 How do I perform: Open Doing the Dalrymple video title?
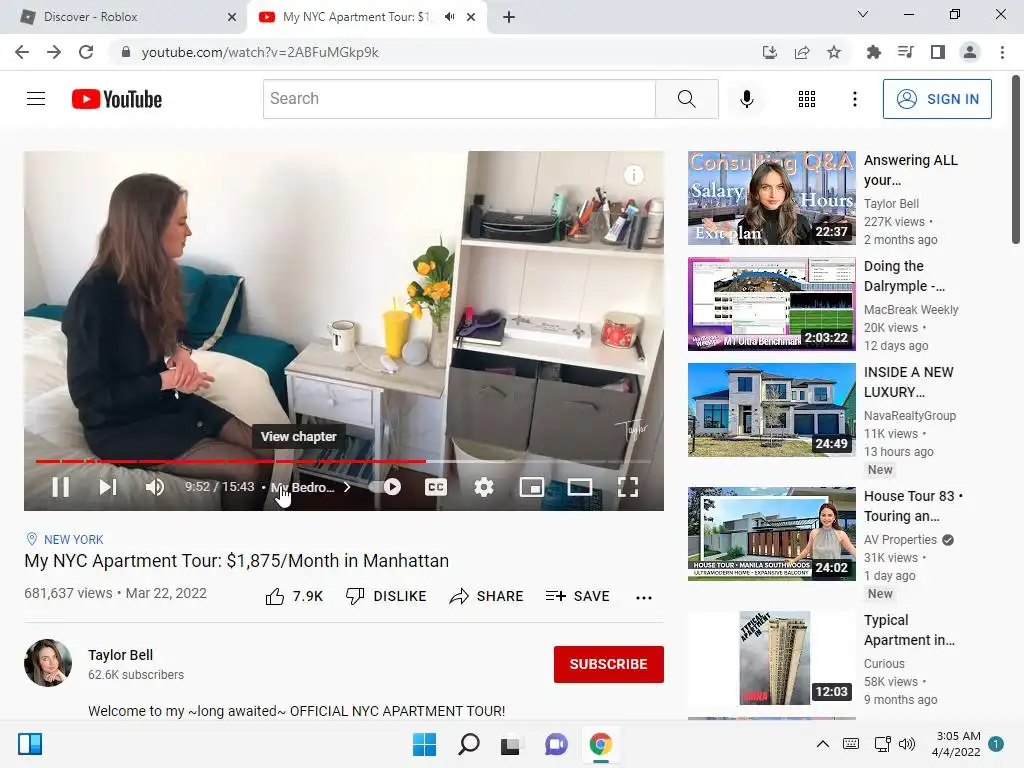(904, 276)
